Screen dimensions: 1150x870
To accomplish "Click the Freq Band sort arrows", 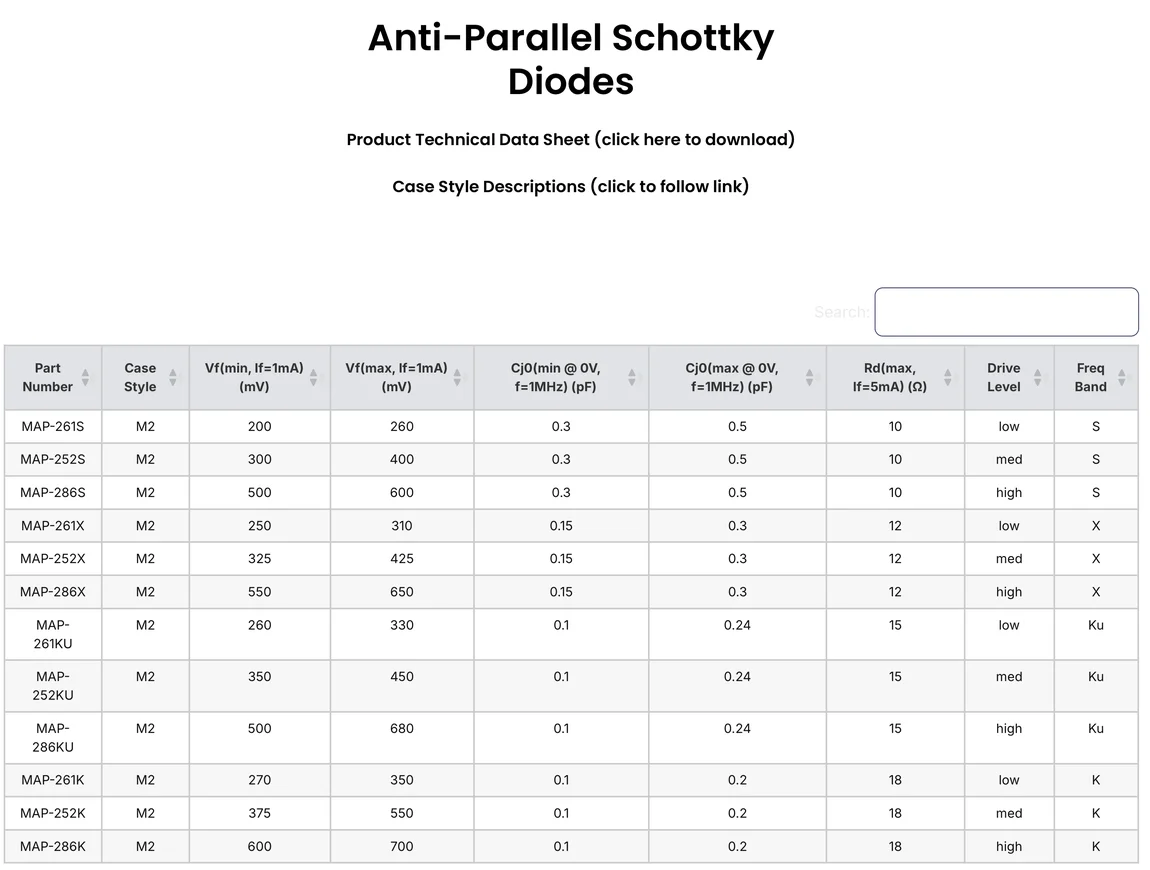I will 1121,377.
